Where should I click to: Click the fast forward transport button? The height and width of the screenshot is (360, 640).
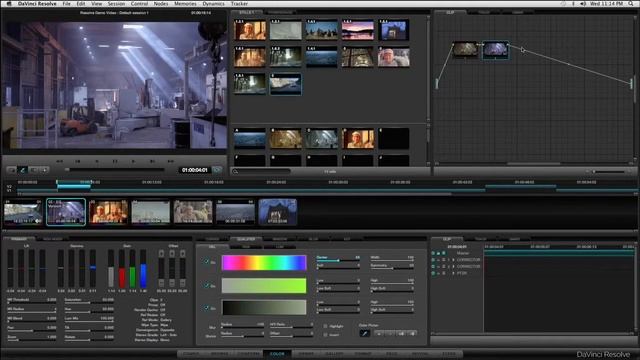[x=171, y=161]
